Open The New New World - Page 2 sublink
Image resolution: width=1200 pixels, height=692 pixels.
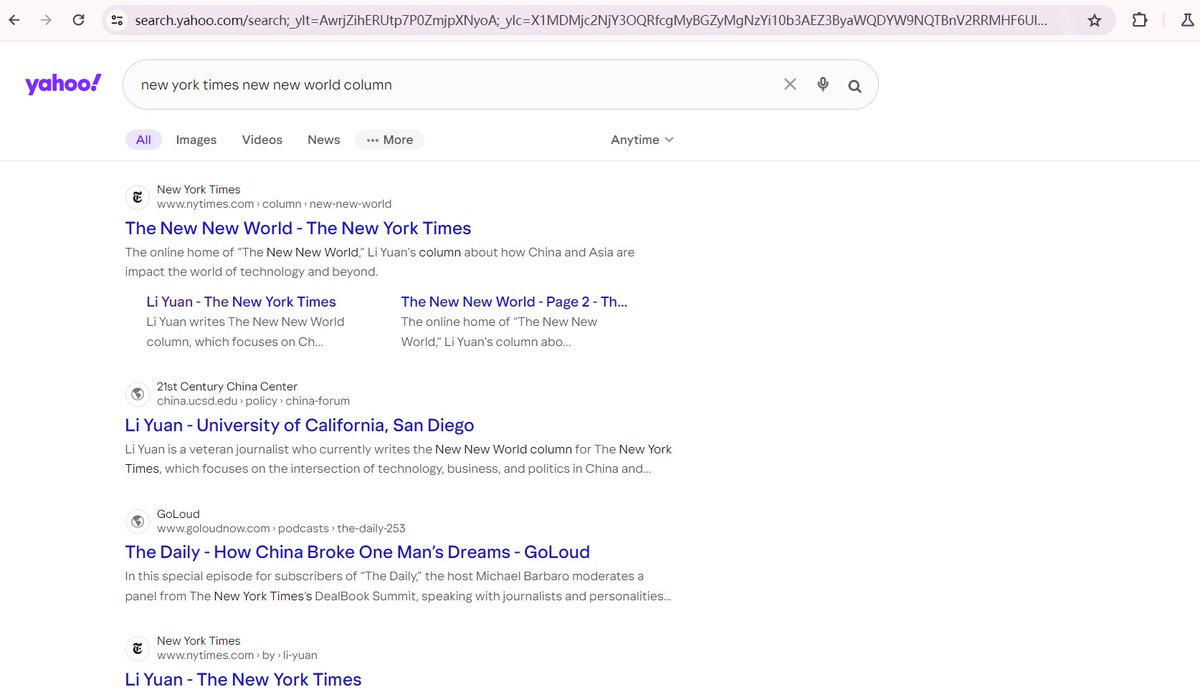pos(514,302)
